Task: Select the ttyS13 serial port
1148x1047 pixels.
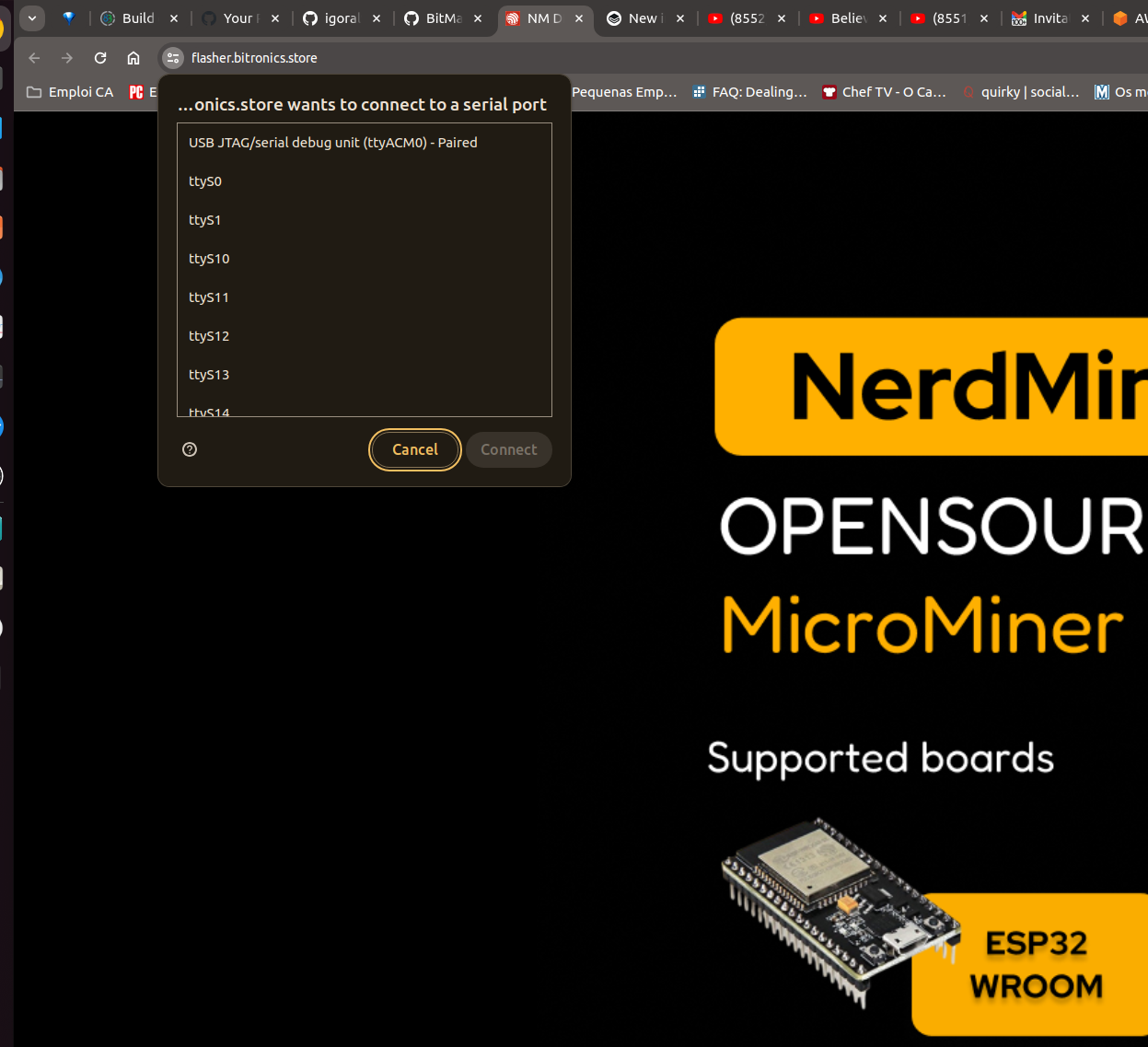Action: click(x=365, y=375)
